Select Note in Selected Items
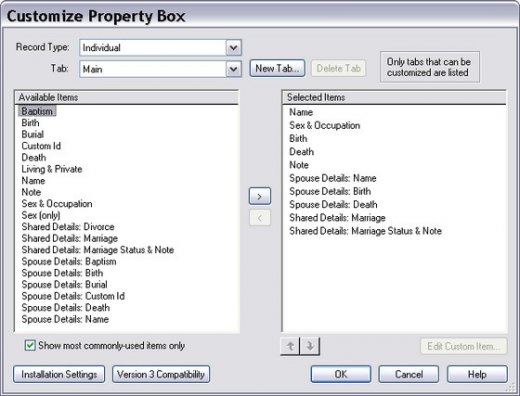Viewport: 520px width, 396px height. 299,165
